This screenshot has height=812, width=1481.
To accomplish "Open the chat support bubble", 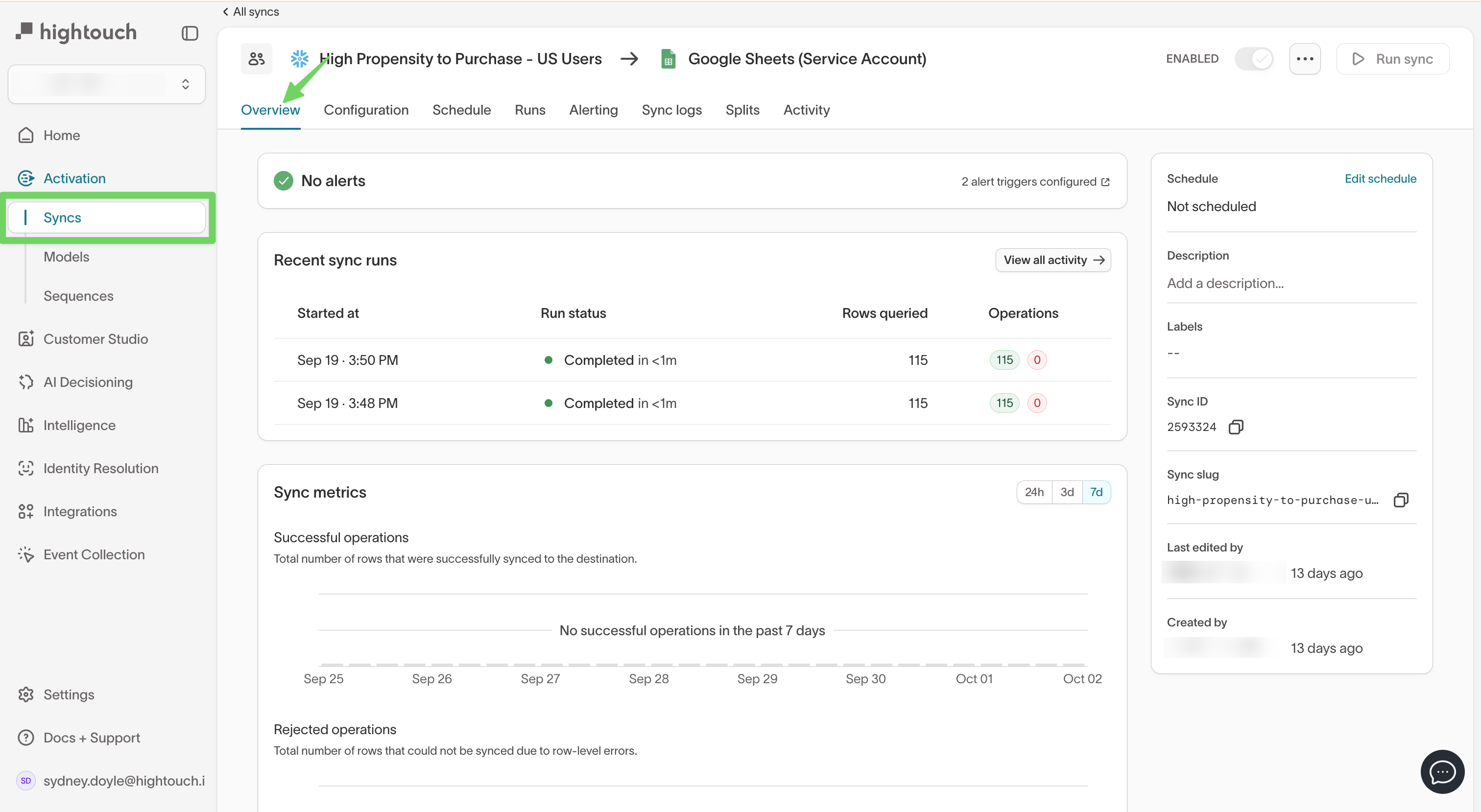I will 1442,771.
